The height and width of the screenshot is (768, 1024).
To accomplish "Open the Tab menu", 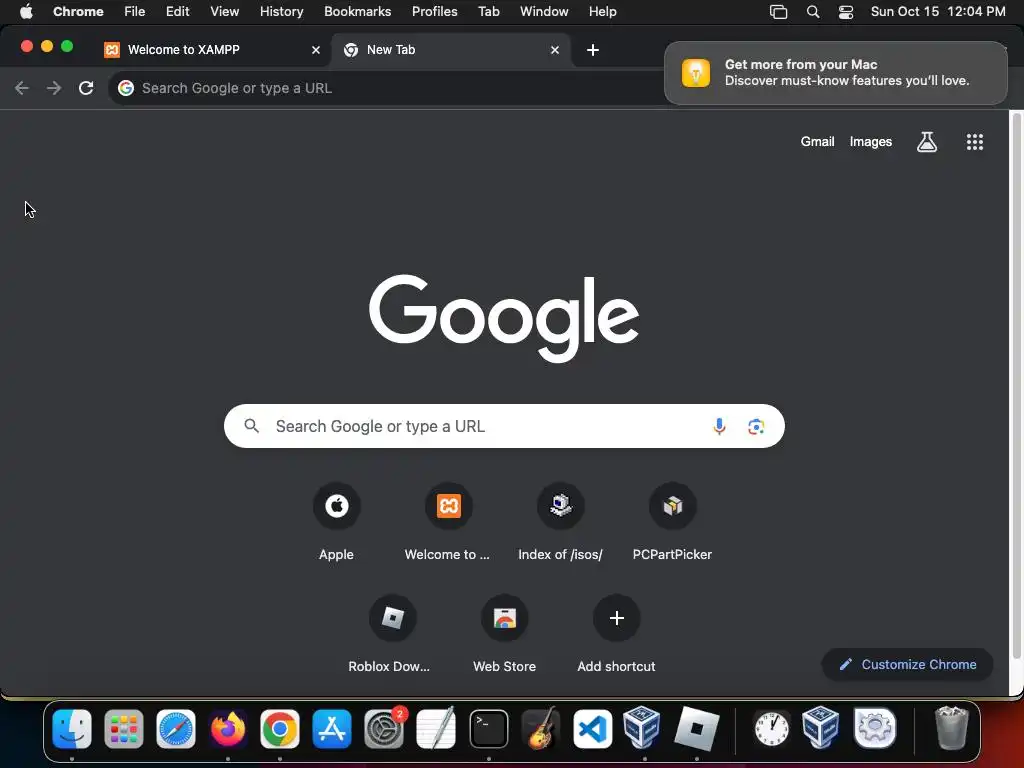I will click(488, 12).
